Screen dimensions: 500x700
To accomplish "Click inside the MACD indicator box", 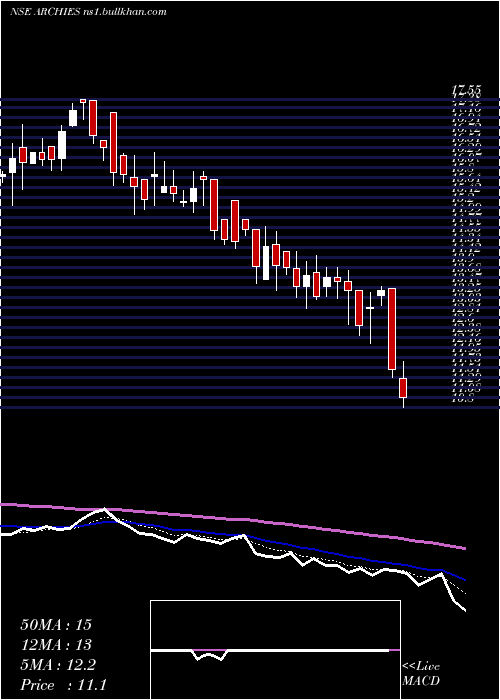I will (275, 650).
